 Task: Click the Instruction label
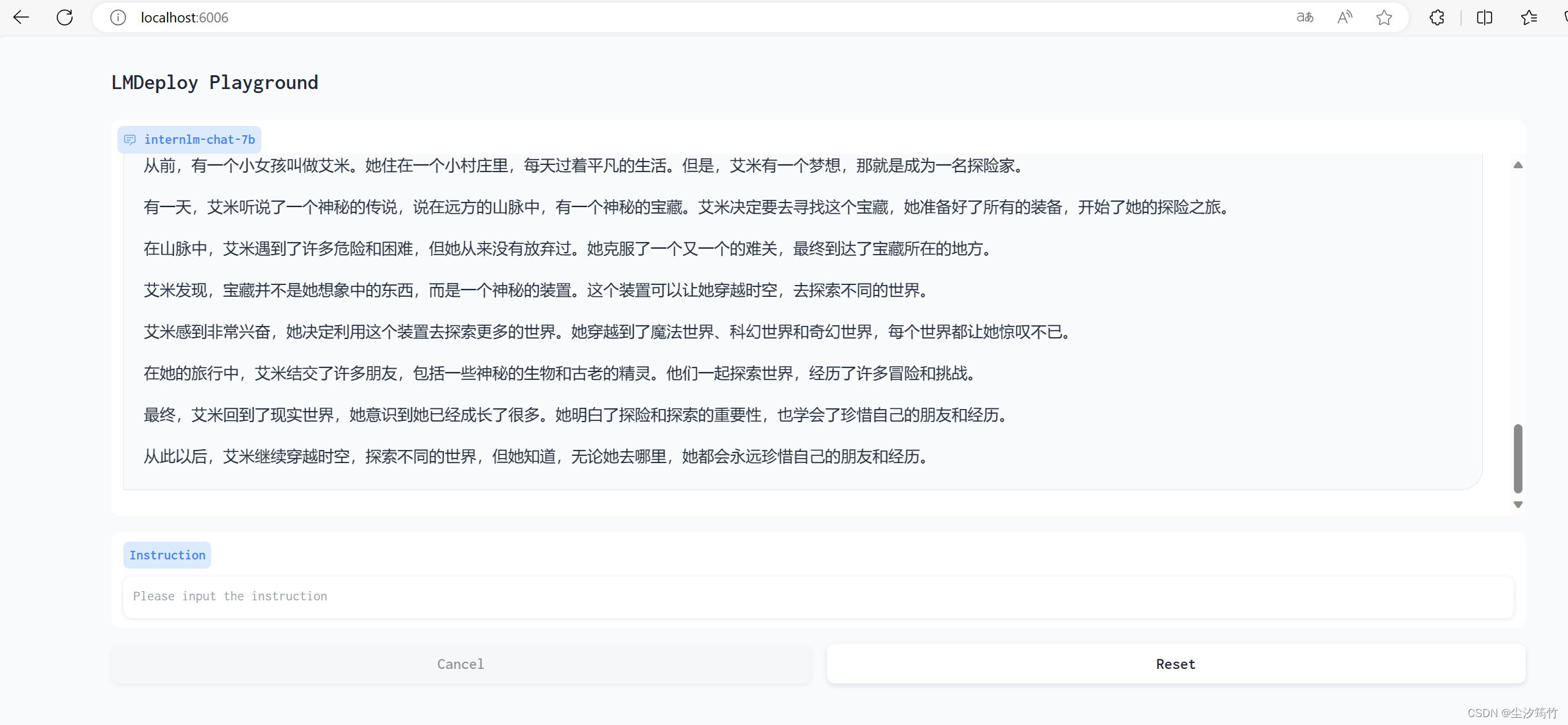167,555
